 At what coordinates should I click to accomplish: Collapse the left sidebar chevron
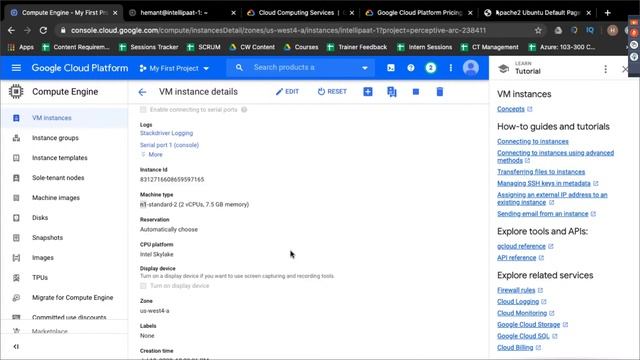point(16,347)
